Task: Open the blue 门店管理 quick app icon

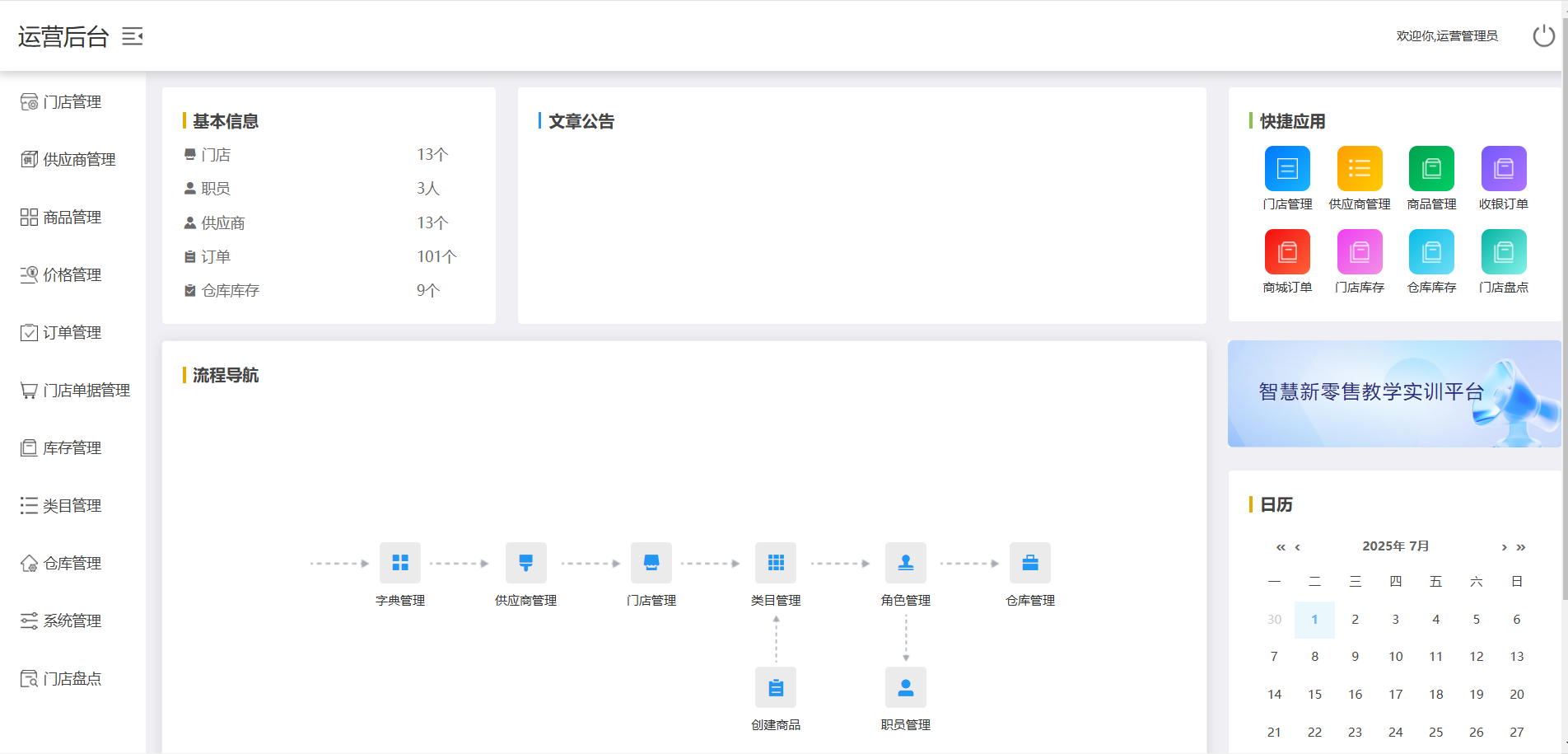Action: [1287, 169]
